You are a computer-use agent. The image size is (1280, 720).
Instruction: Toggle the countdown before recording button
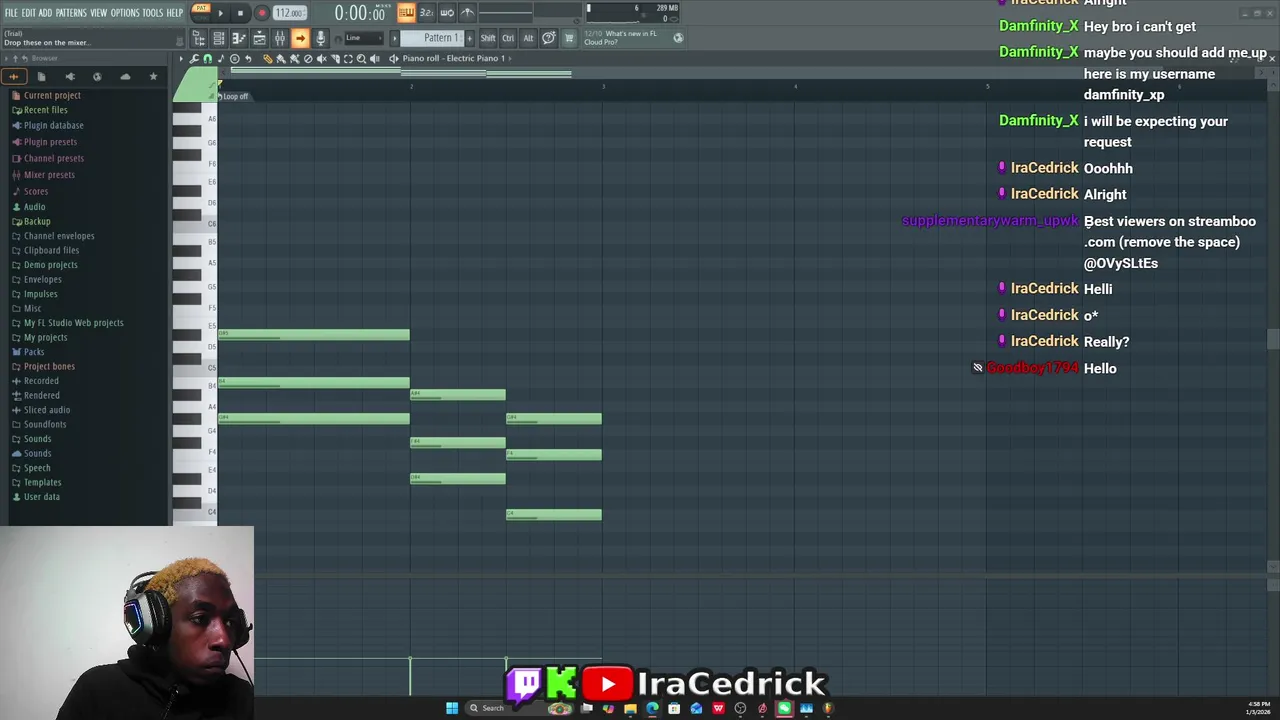point(427,13)
